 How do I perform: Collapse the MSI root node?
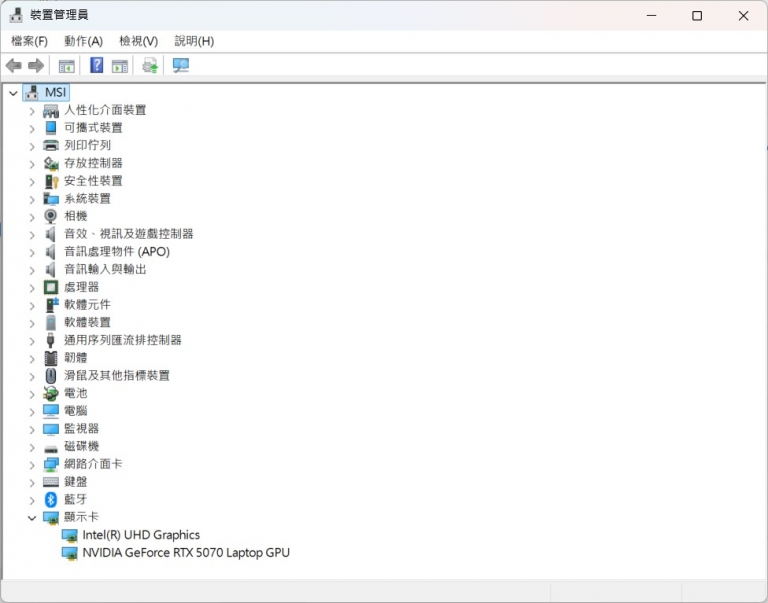[x=13, y=93]
